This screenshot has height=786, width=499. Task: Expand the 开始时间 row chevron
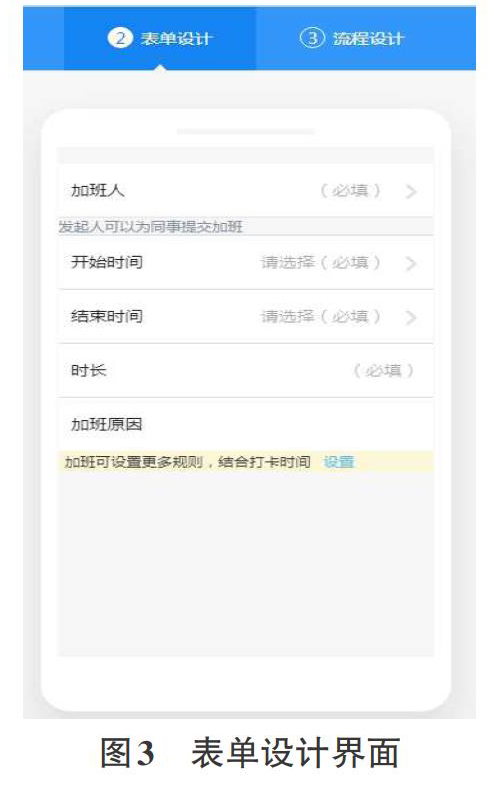point(411,263)
